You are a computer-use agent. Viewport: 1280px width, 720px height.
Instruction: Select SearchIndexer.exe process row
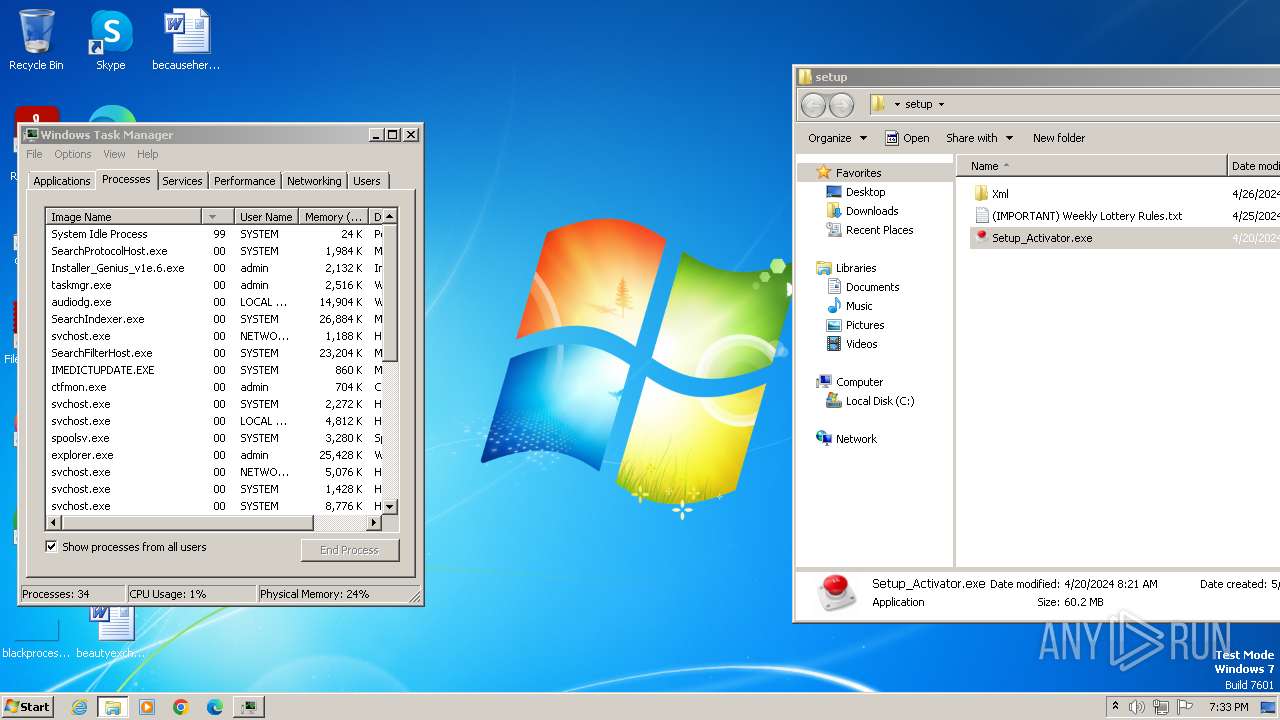coord(214,319)
